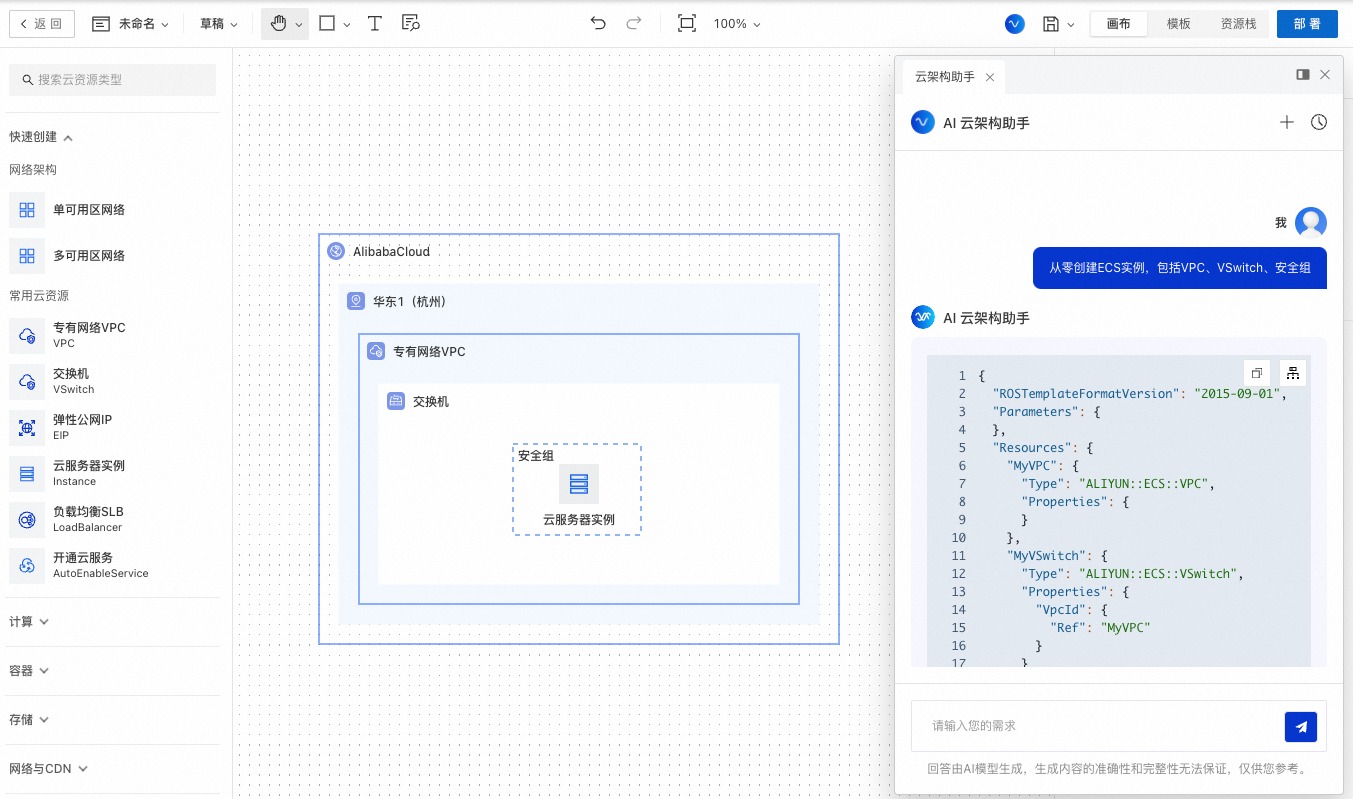Viewport: 1353px width, 799px height.
Task: Click the "ALIYUN::ECS::VPC" code line
Action: 1118,484
